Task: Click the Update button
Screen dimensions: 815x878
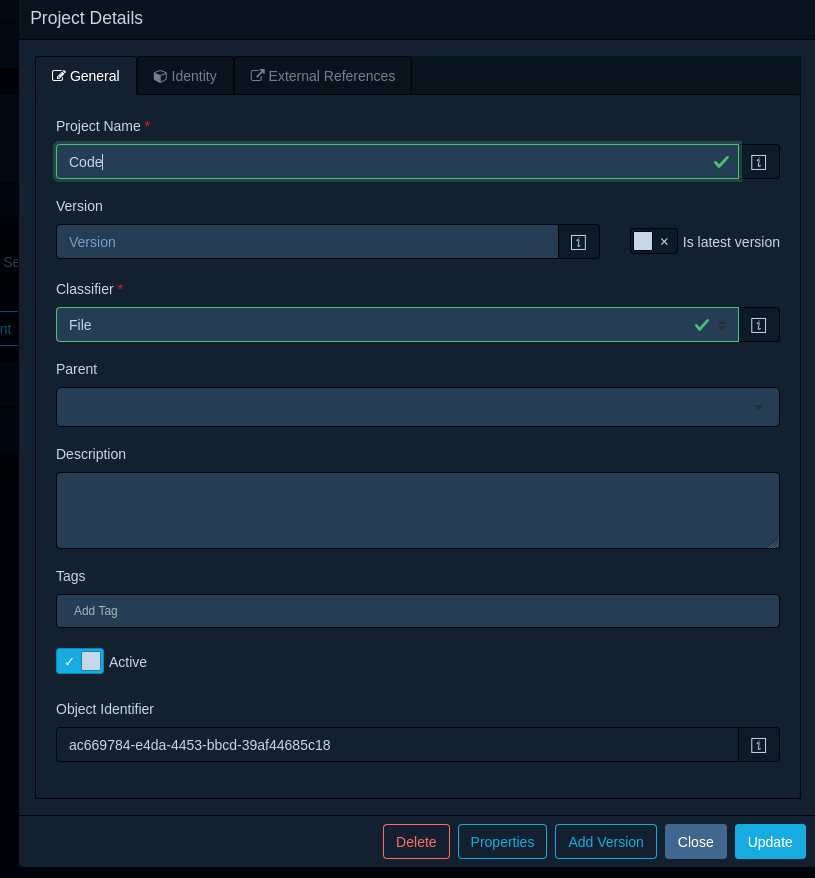Action: tap(770, 841)
